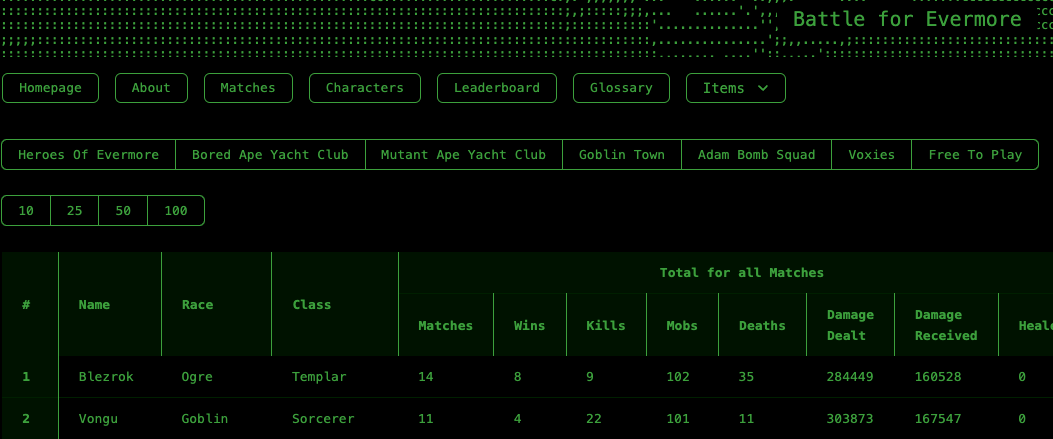Click the Sorcerer class cell
Image resolution: width=1053 pixels, height=439 pixels.
323,419
